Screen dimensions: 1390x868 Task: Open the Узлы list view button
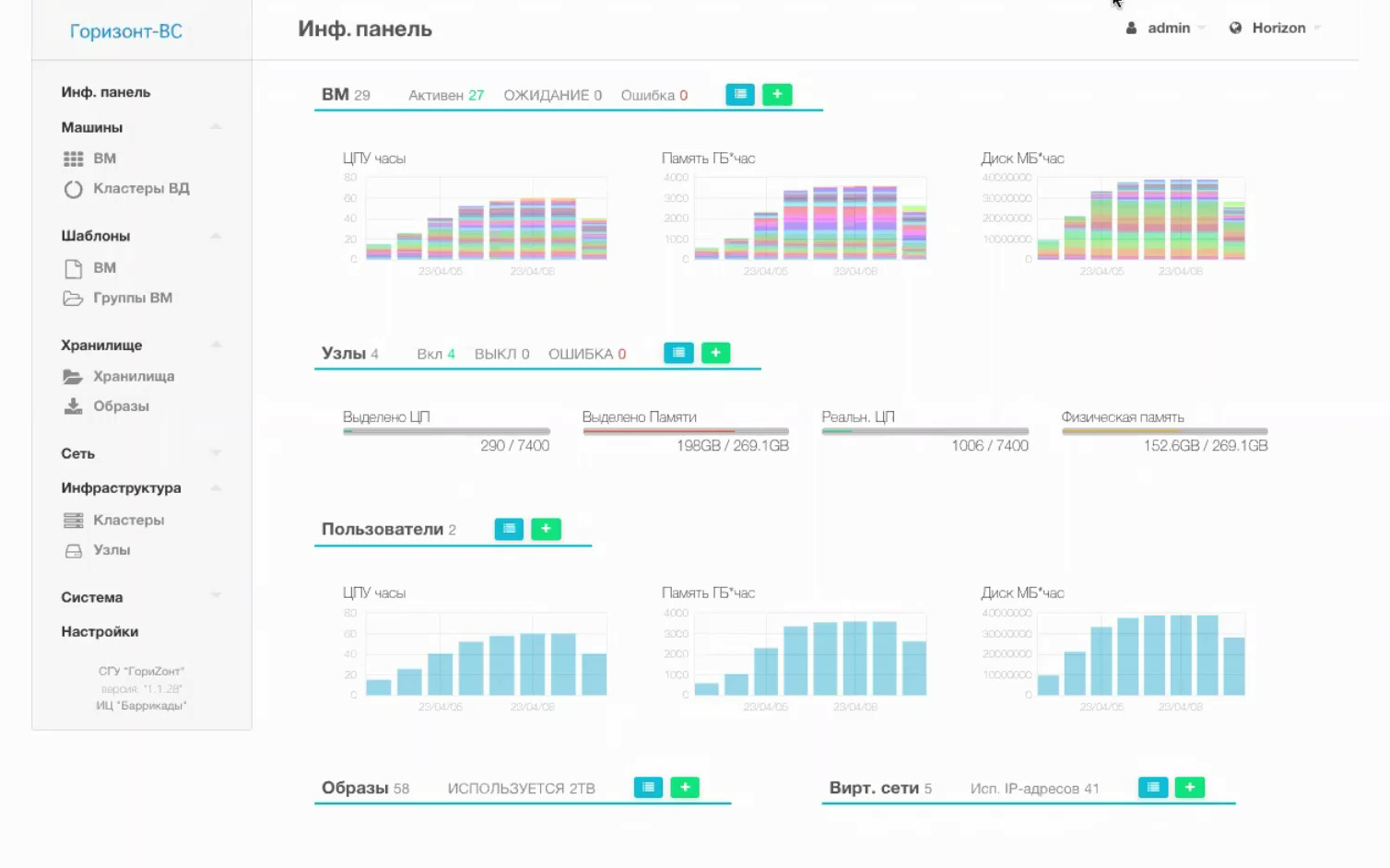(678, 353)
